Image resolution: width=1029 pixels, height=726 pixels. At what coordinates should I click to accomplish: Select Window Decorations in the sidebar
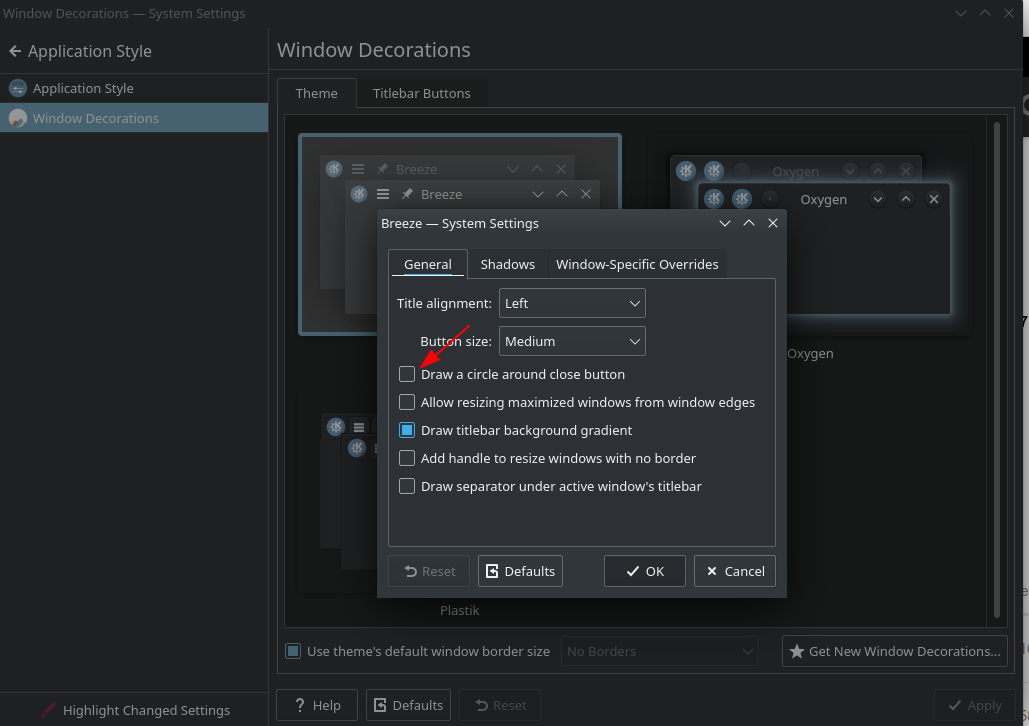(95, 118)
